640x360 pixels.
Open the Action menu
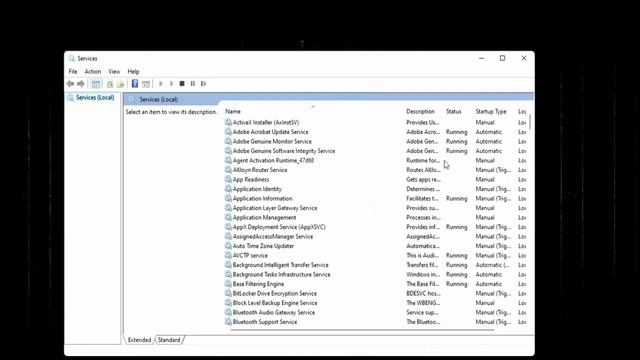point(93,71)
